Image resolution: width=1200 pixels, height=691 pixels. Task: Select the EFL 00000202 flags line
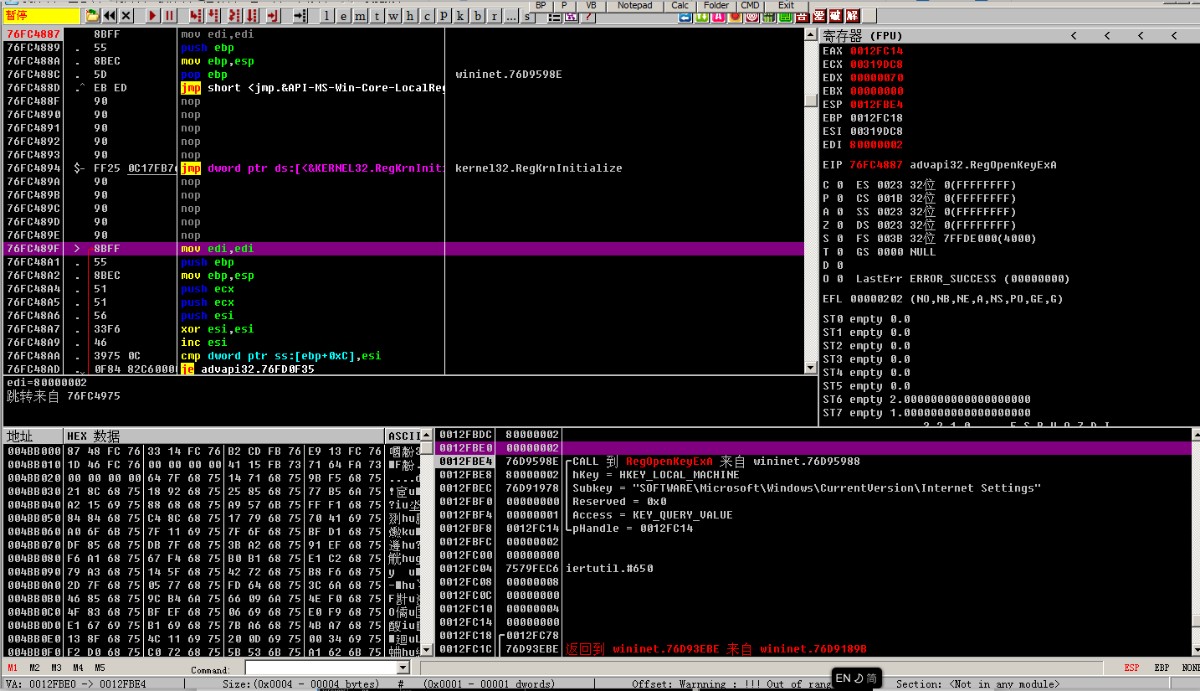pos(943,299)
